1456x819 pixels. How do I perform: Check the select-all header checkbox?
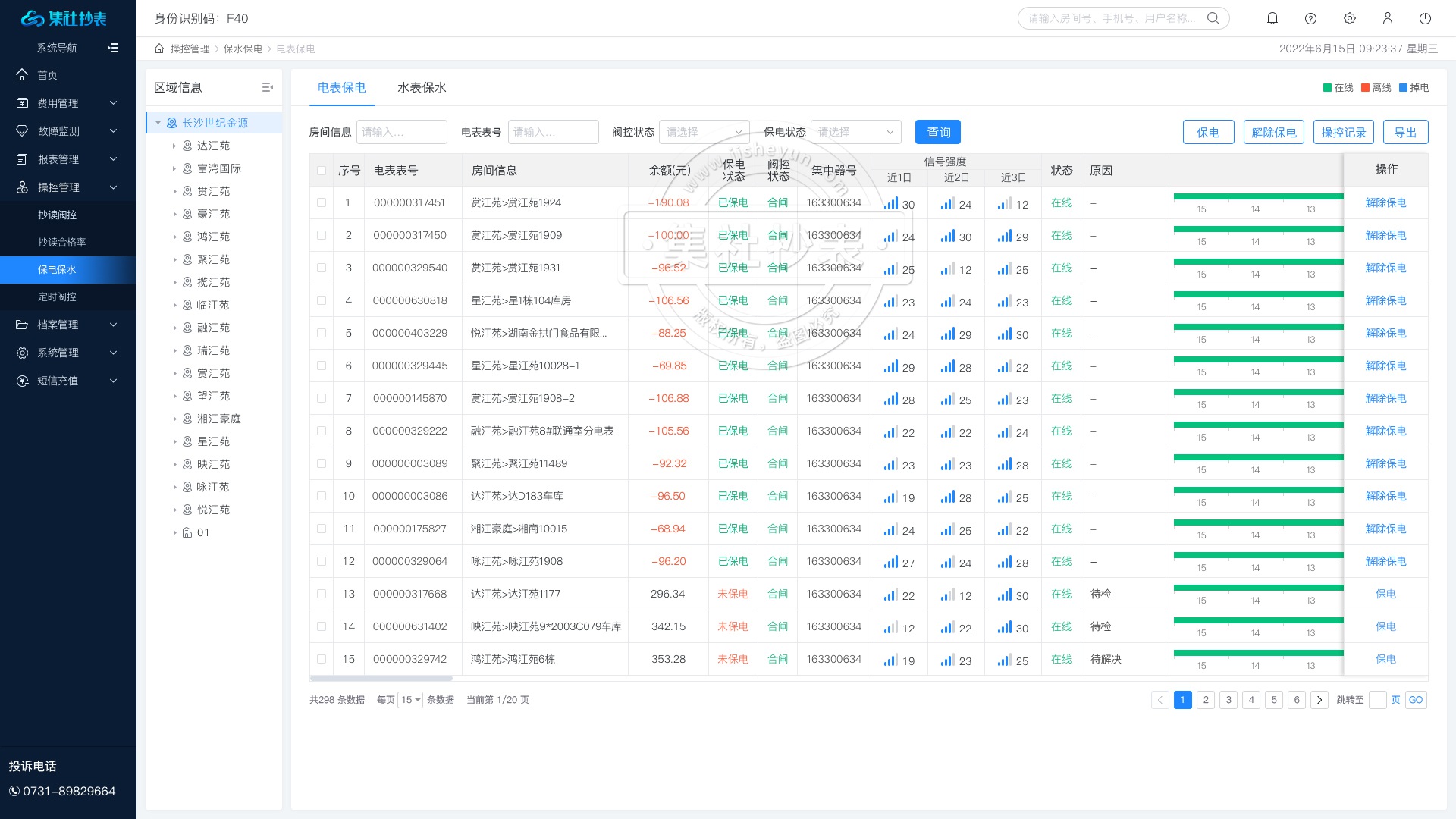coord(322,171)
